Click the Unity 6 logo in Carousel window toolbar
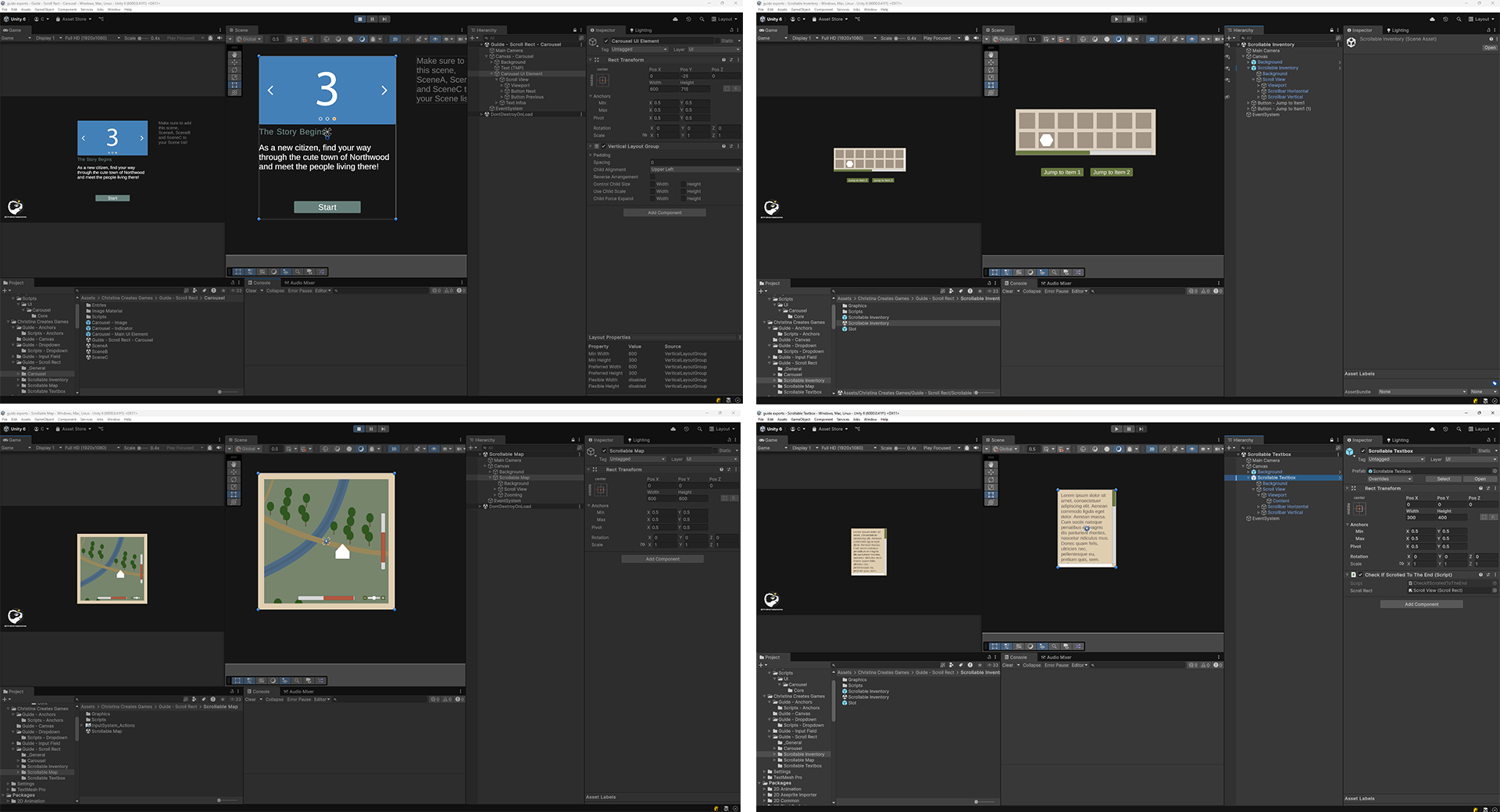 15,20
